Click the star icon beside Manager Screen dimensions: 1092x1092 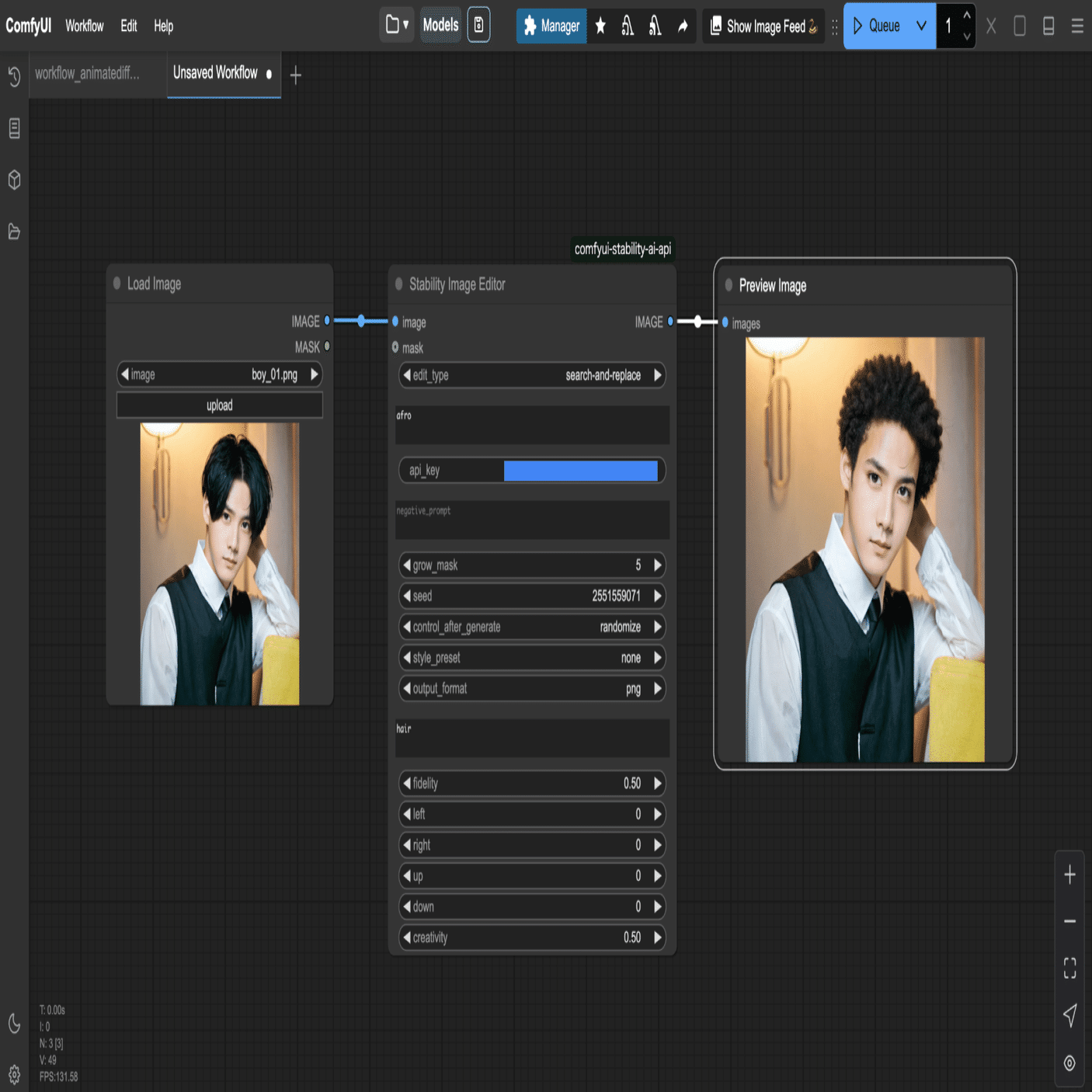pyautogui.click(x=600, y=26)
